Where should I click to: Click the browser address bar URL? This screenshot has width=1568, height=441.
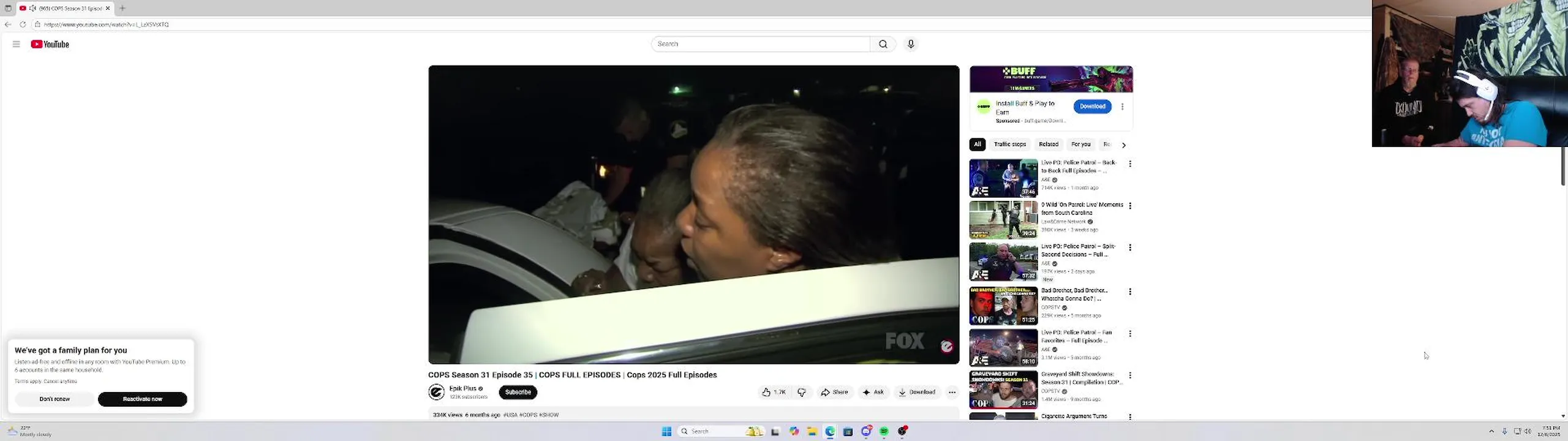click(106, 24)
